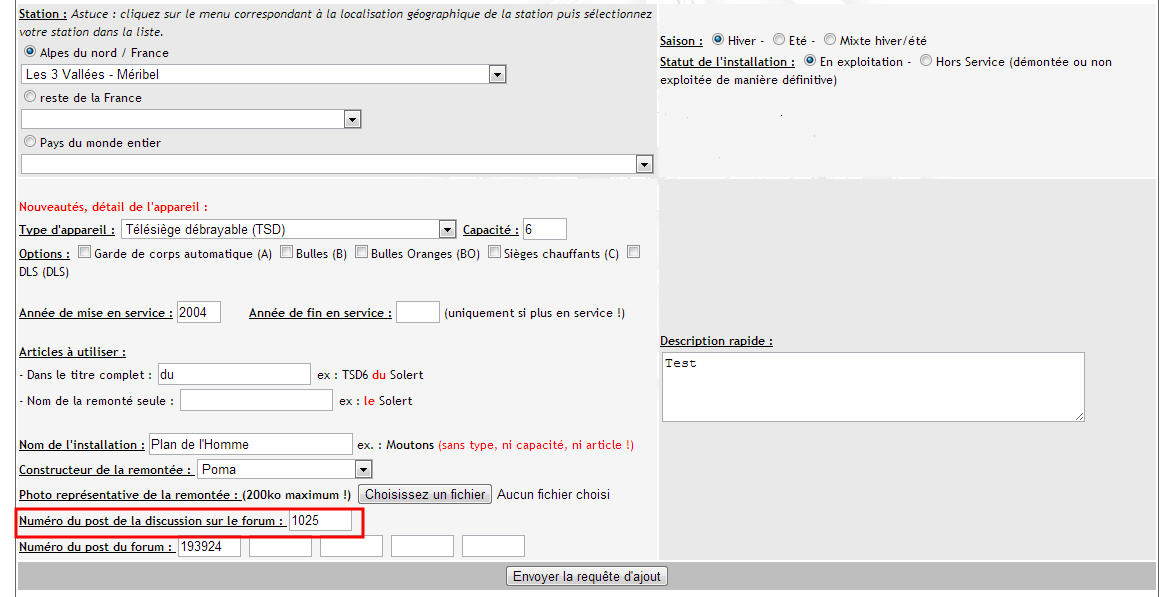Viewport: 1167px width, 597px height.
Task: Open the empty 'reste de la France' dropdown
Action: [x=190, y=119]
